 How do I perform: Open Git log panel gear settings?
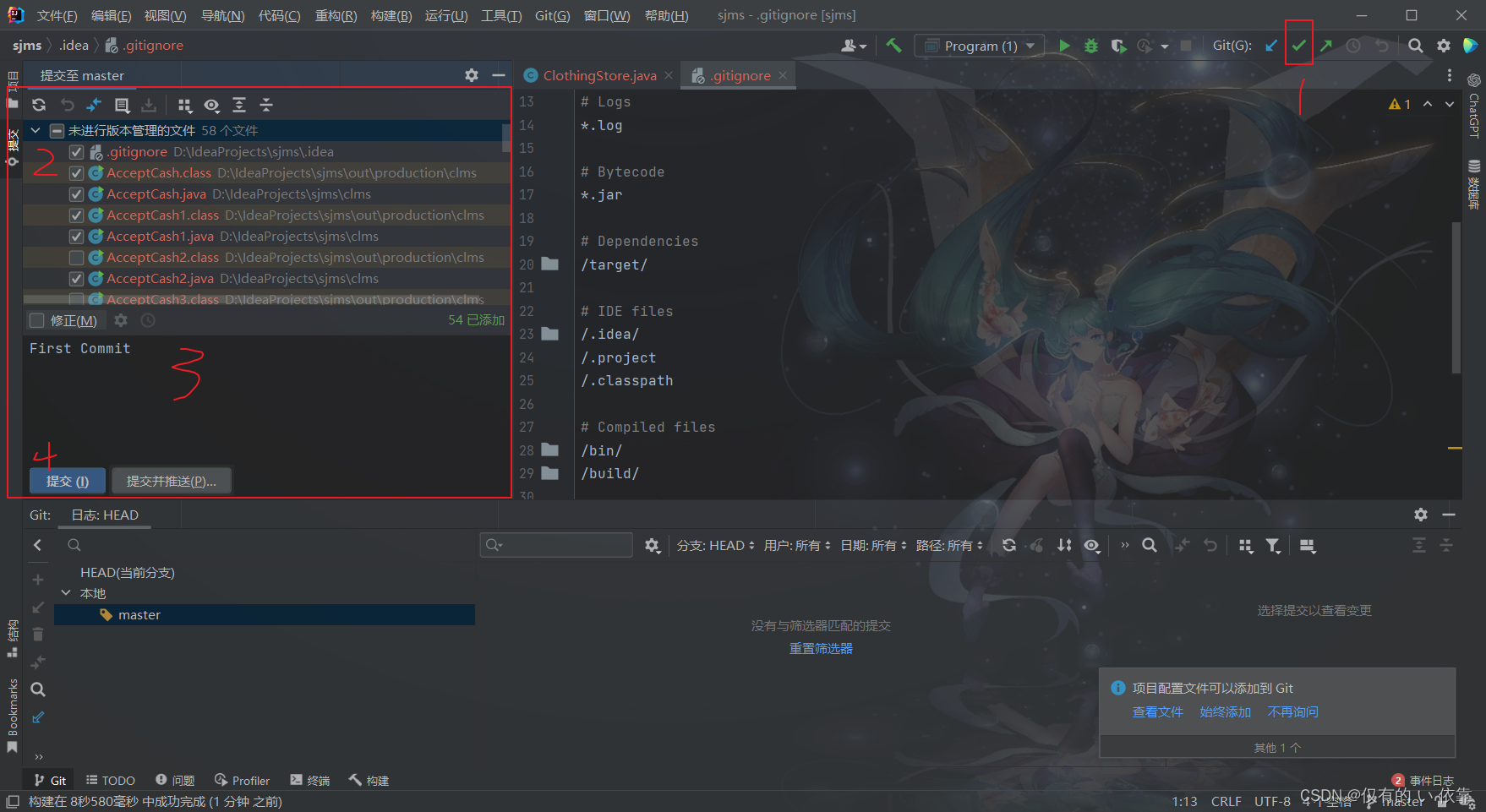pyautogui.click(x=1421, y=515)
